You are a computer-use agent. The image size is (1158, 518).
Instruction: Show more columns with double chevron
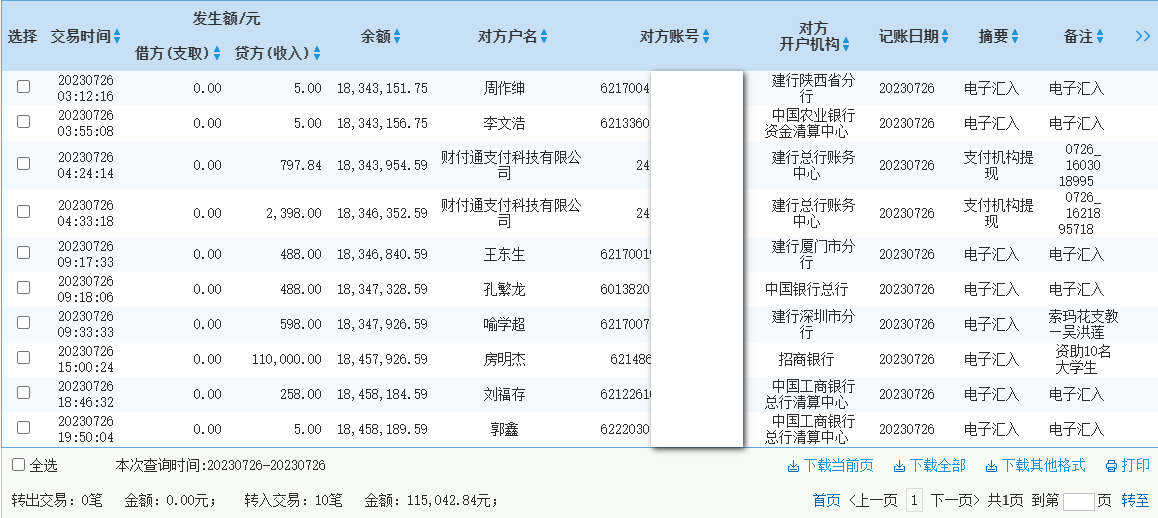click(x=1142, y=36)
